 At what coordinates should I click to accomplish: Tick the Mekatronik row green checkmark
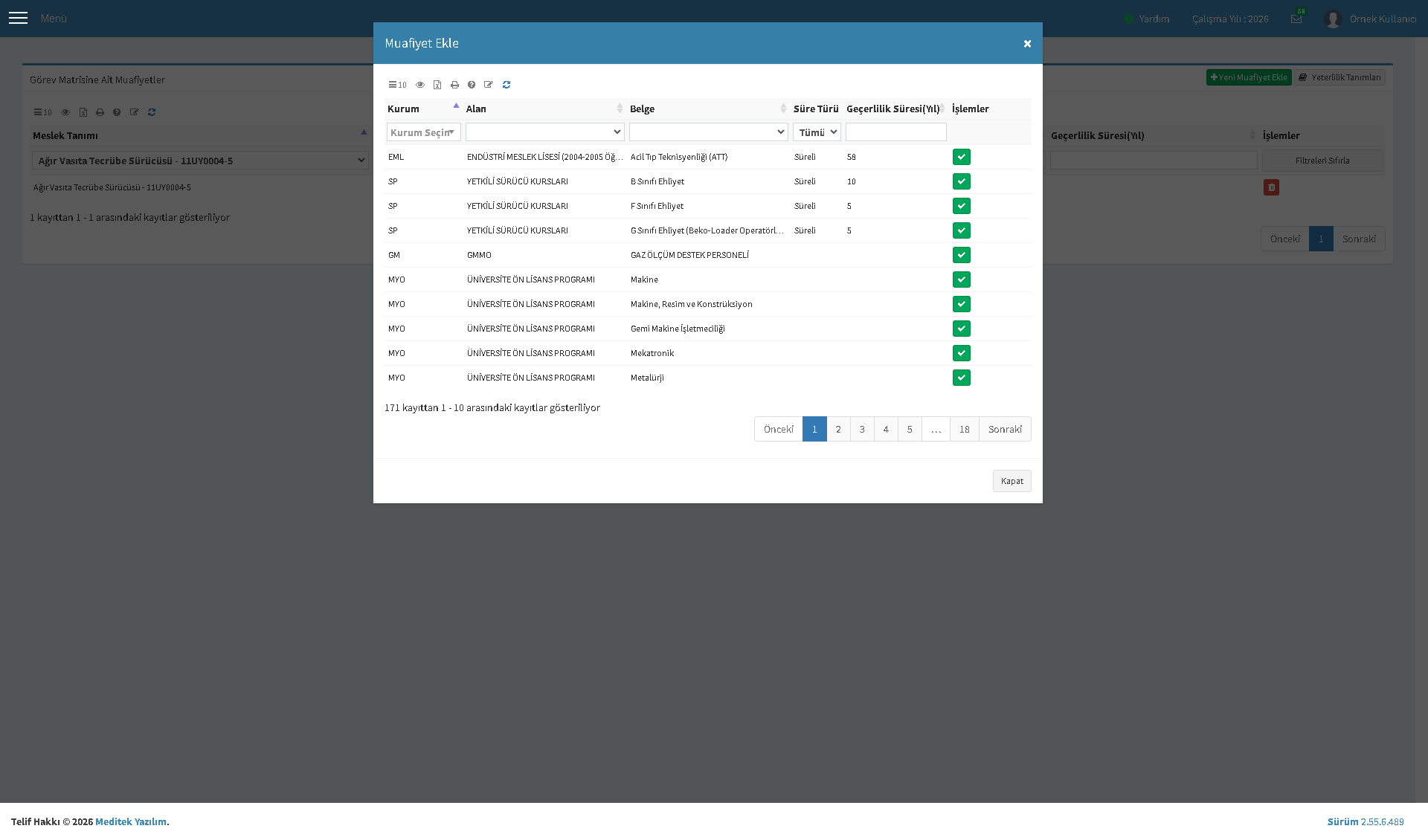click(962, 353)
